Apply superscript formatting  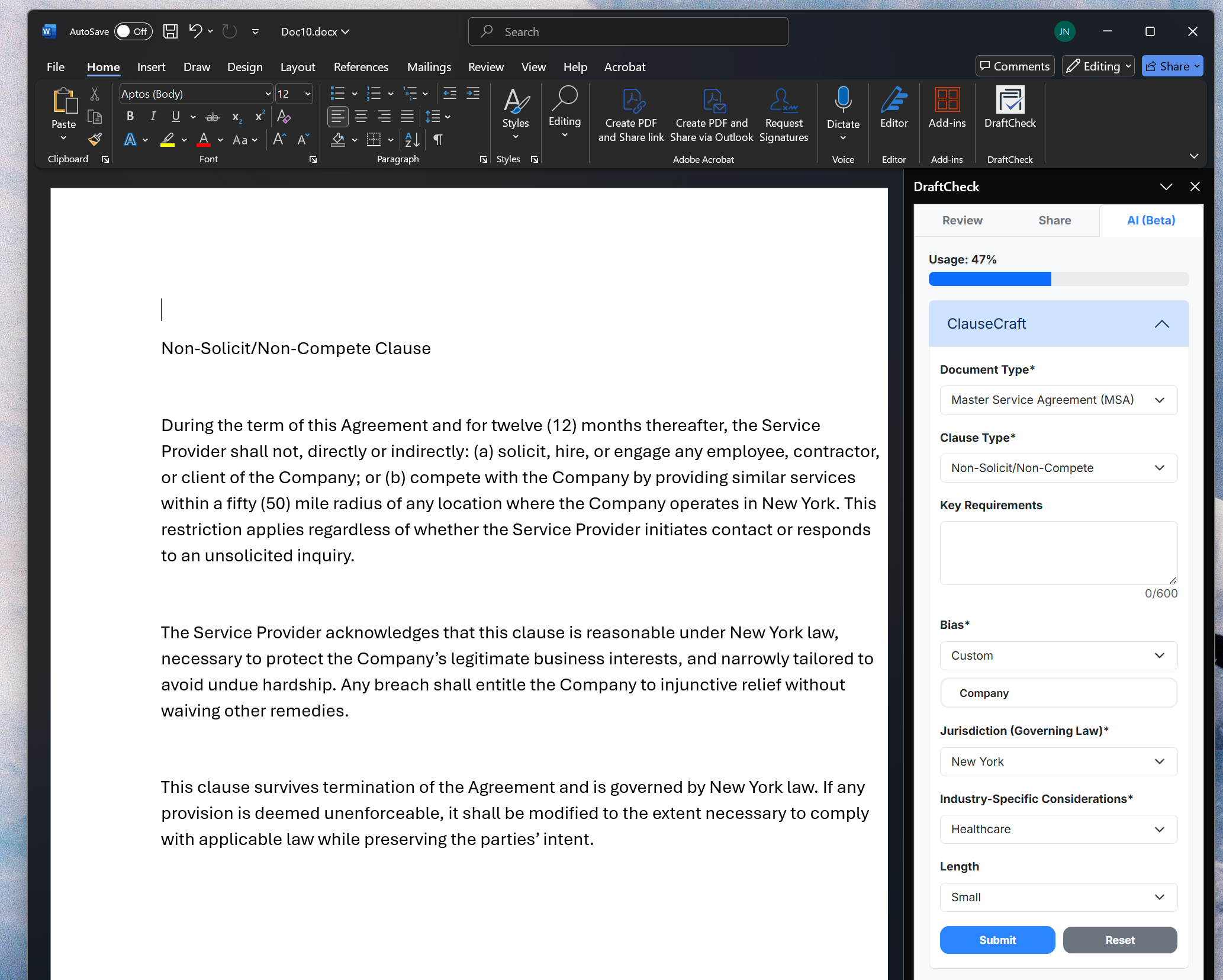259,117
